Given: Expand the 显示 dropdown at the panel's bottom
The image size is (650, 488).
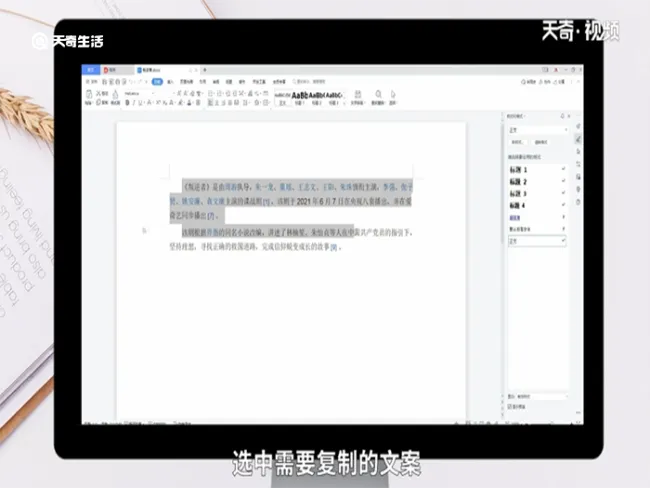Looking at the screenshot, I should (541, 396).
